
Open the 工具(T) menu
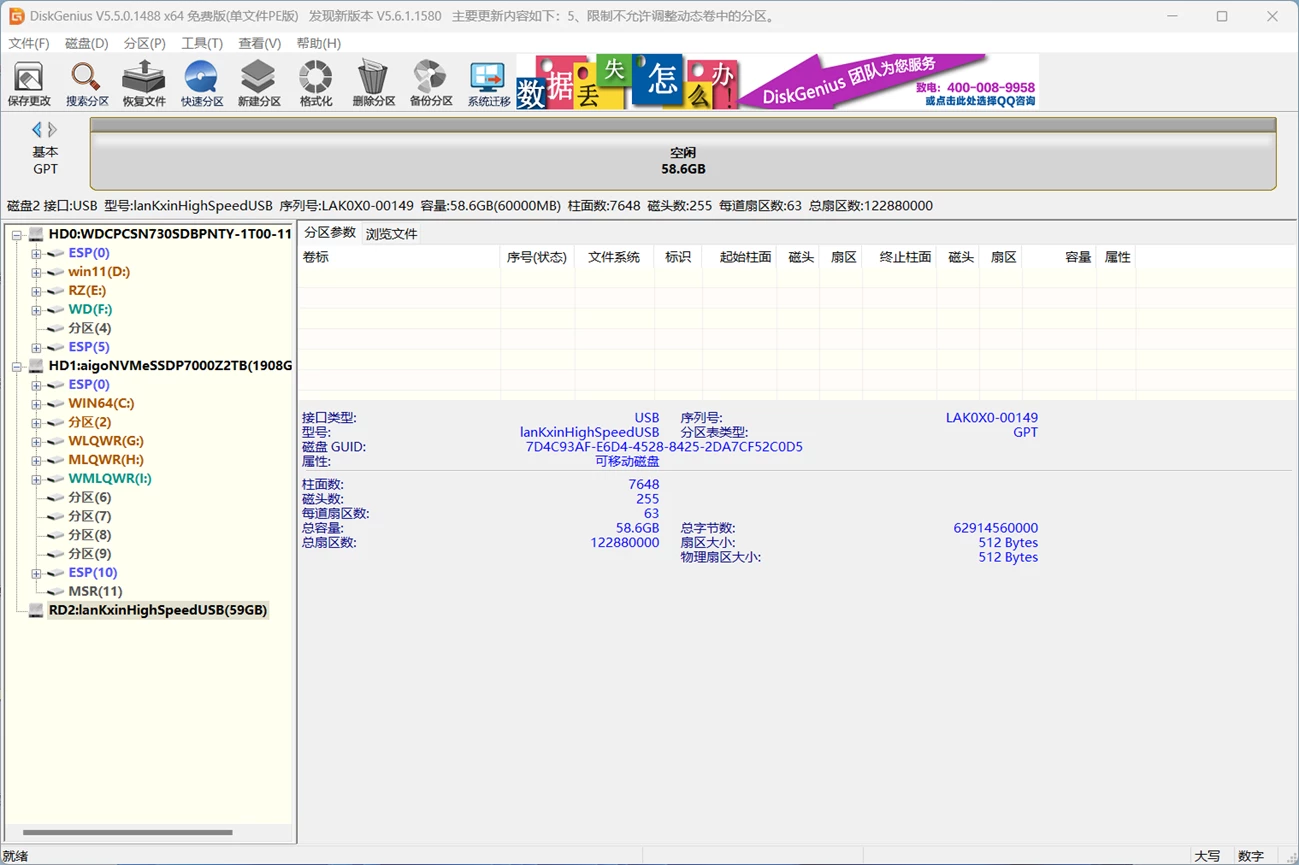pos(201,43)
